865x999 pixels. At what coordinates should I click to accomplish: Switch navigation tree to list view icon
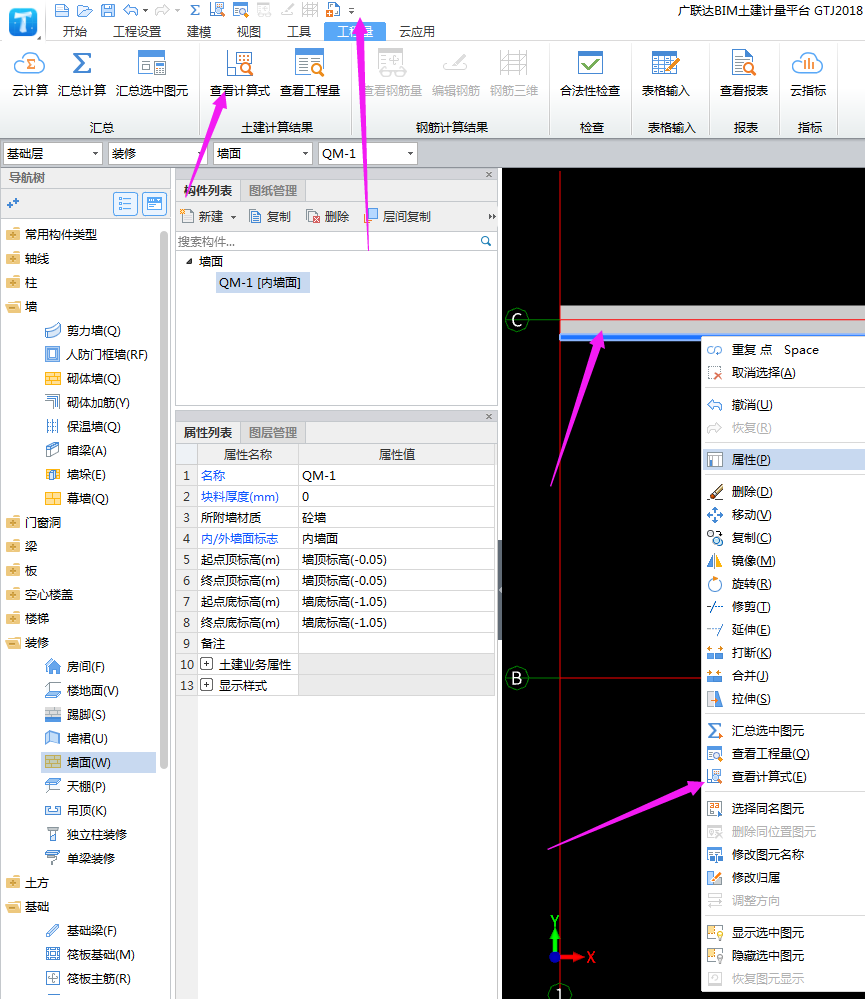point(125,204)
